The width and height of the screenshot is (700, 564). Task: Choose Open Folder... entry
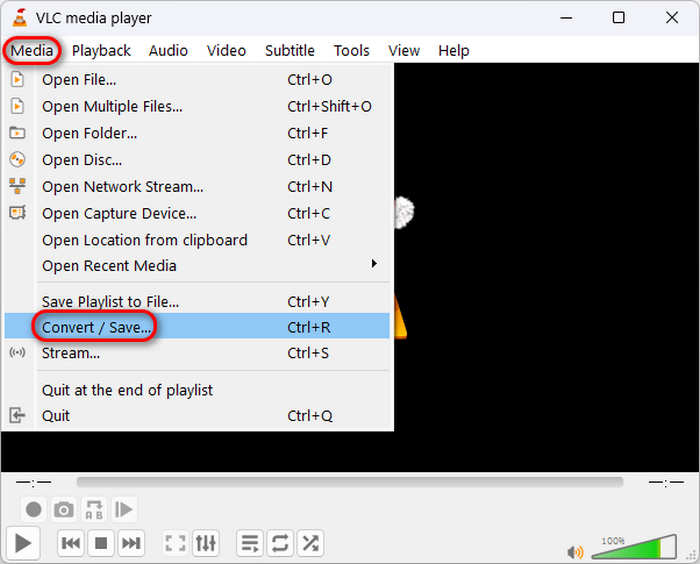point(197,133)
